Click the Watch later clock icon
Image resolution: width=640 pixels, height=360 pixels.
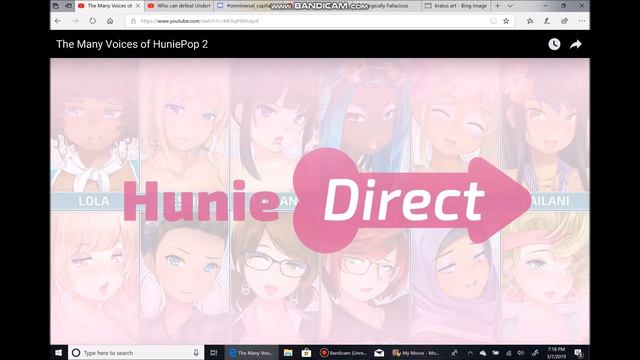554,44
